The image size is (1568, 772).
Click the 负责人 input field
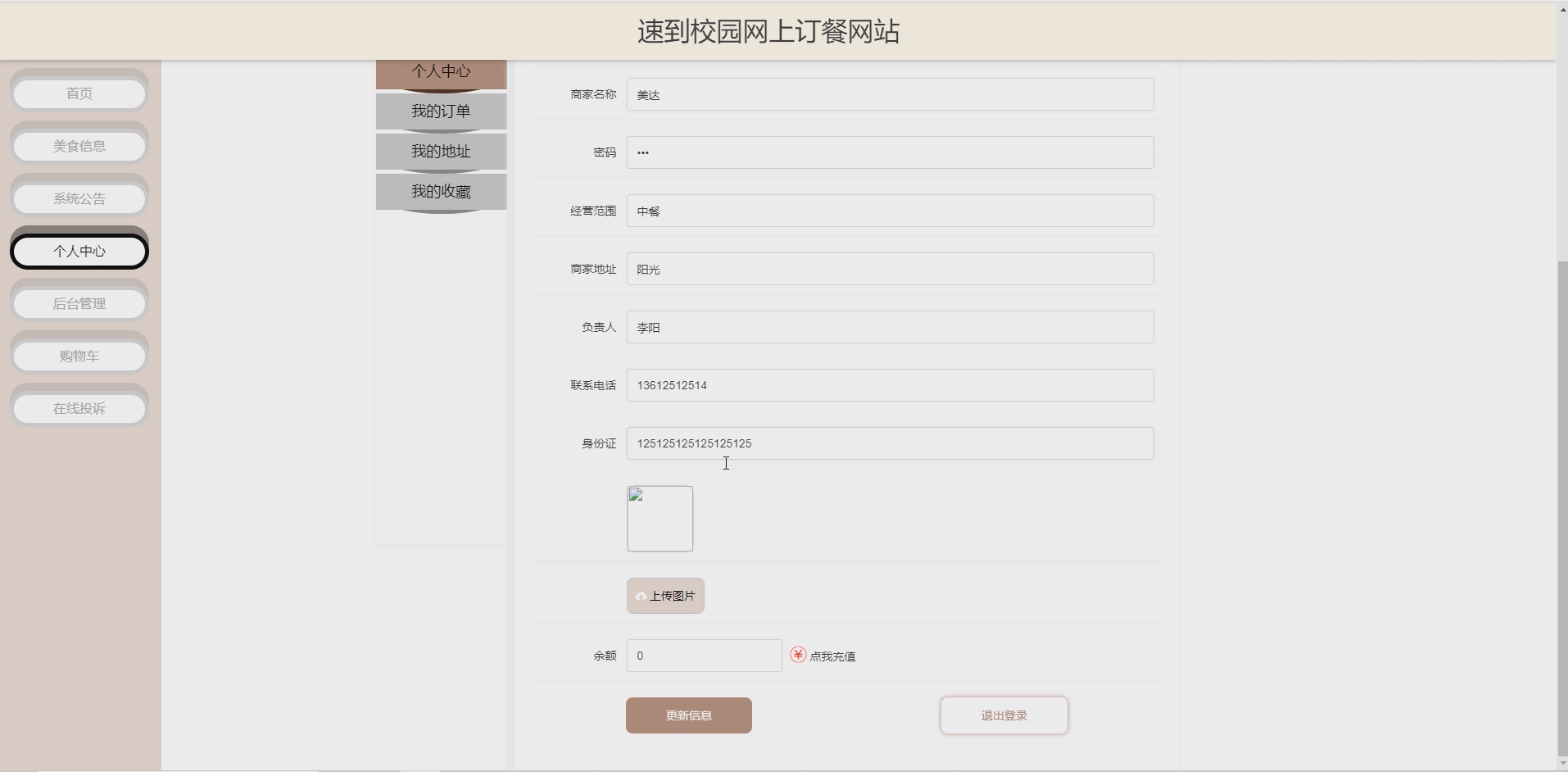pyautogui.click(x=890, y=327)
